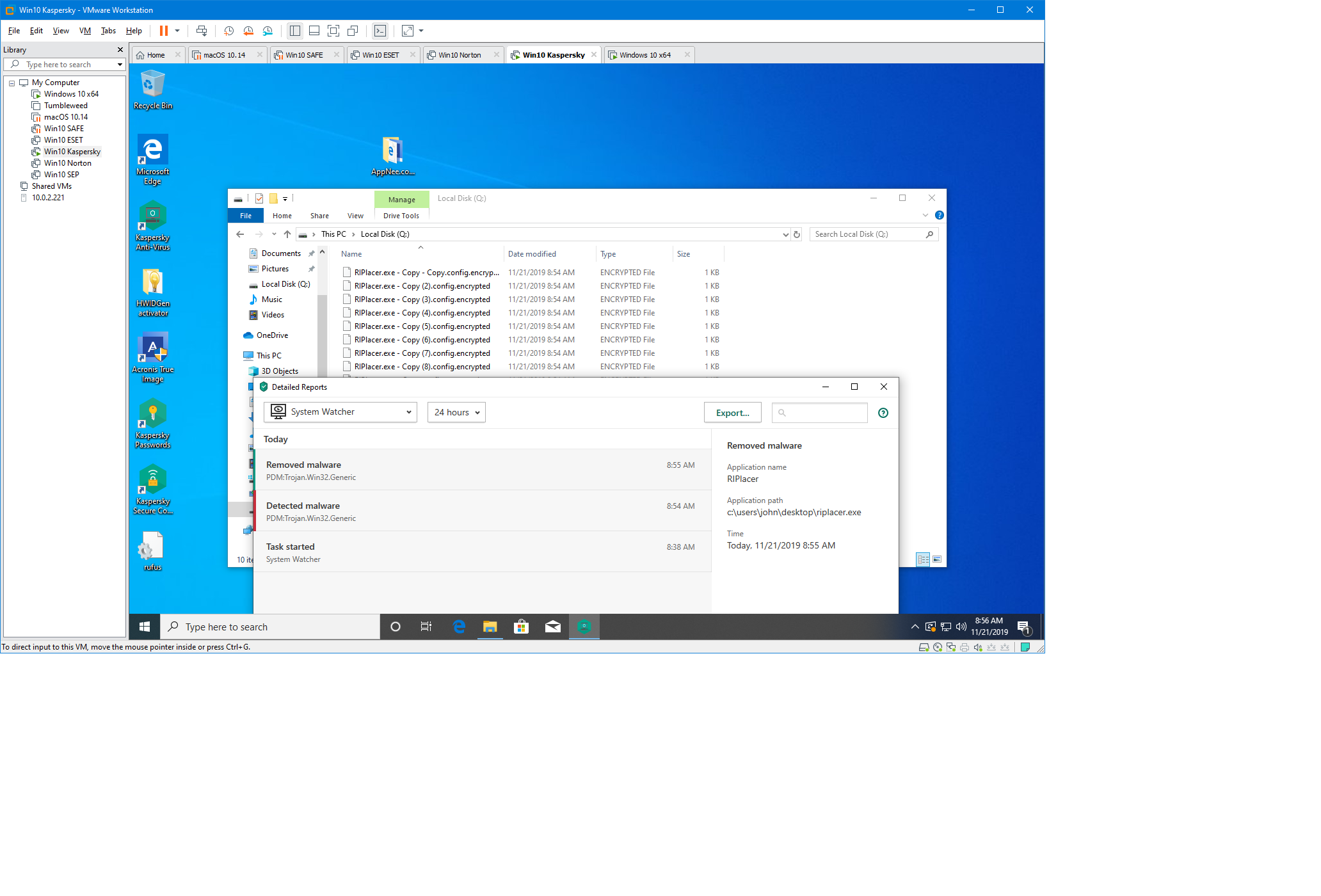Expand the 24 hours period dropdown
Screen dimensions: 1321x896
pyautogui.click(x=456, y=412)
